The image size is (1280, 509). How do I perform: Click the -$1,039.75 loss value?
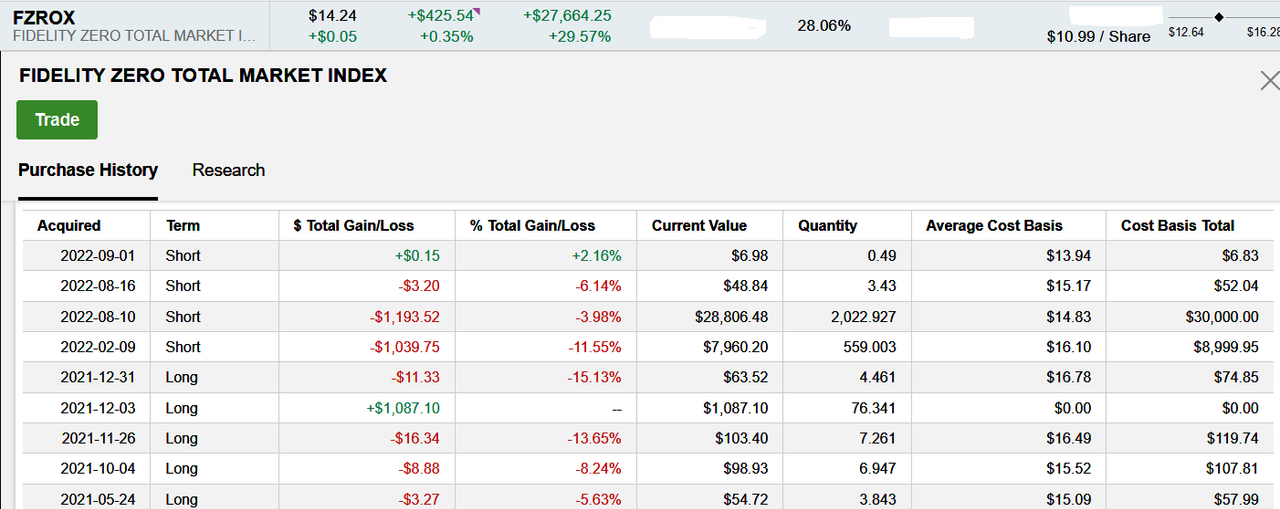(403, 347)
